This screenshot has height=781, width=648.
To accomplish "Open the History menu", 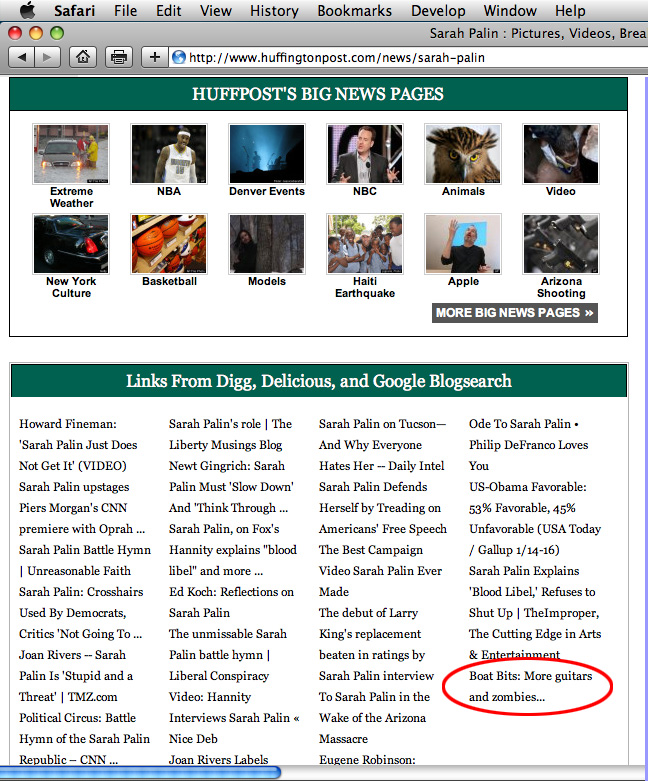I will coord(274,10).
